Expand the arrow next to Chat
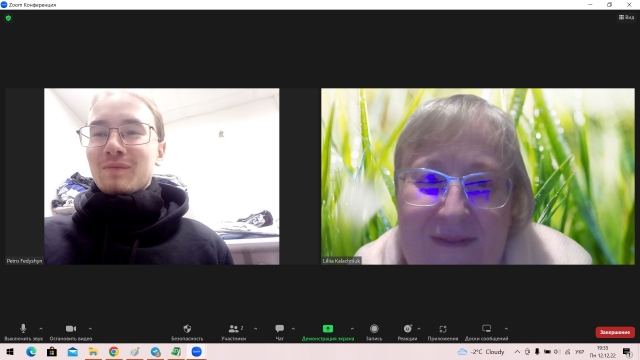640x360 pixels. point(293,329)
